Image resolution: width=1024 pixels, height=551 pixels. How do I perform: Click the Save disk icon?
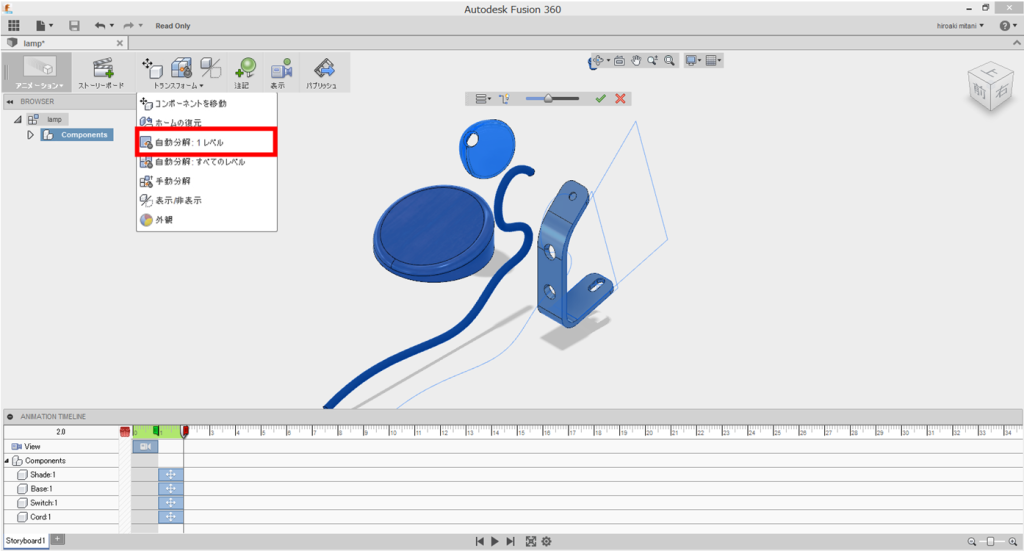pyautogui.click(x=74, y=25)
